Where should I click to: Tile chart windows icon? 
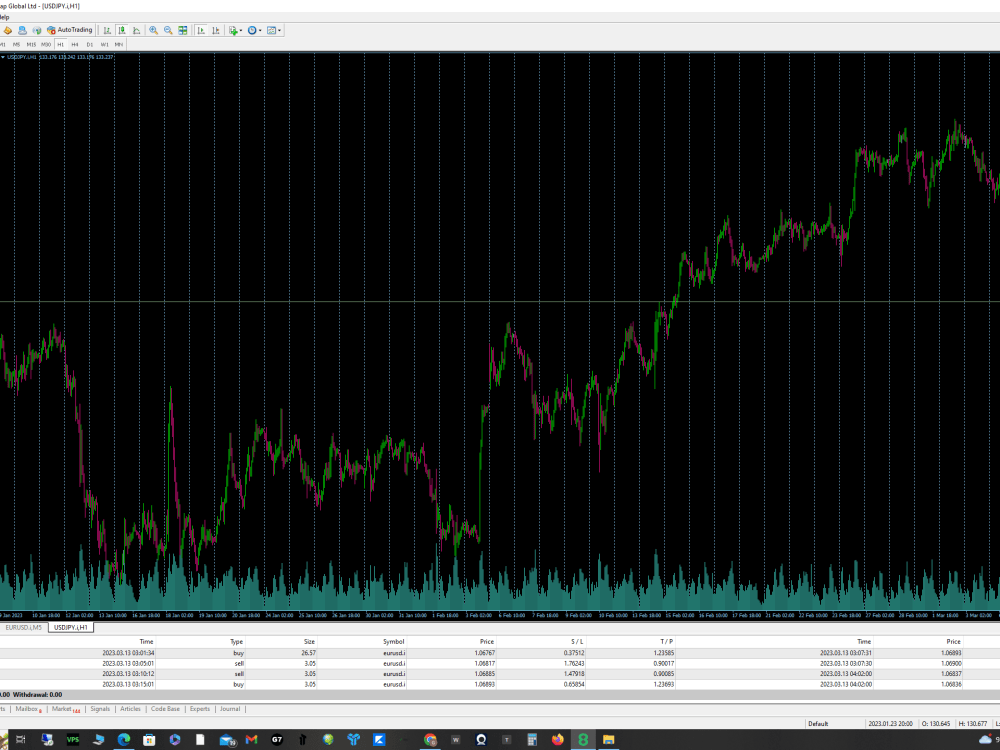point(183,30)
